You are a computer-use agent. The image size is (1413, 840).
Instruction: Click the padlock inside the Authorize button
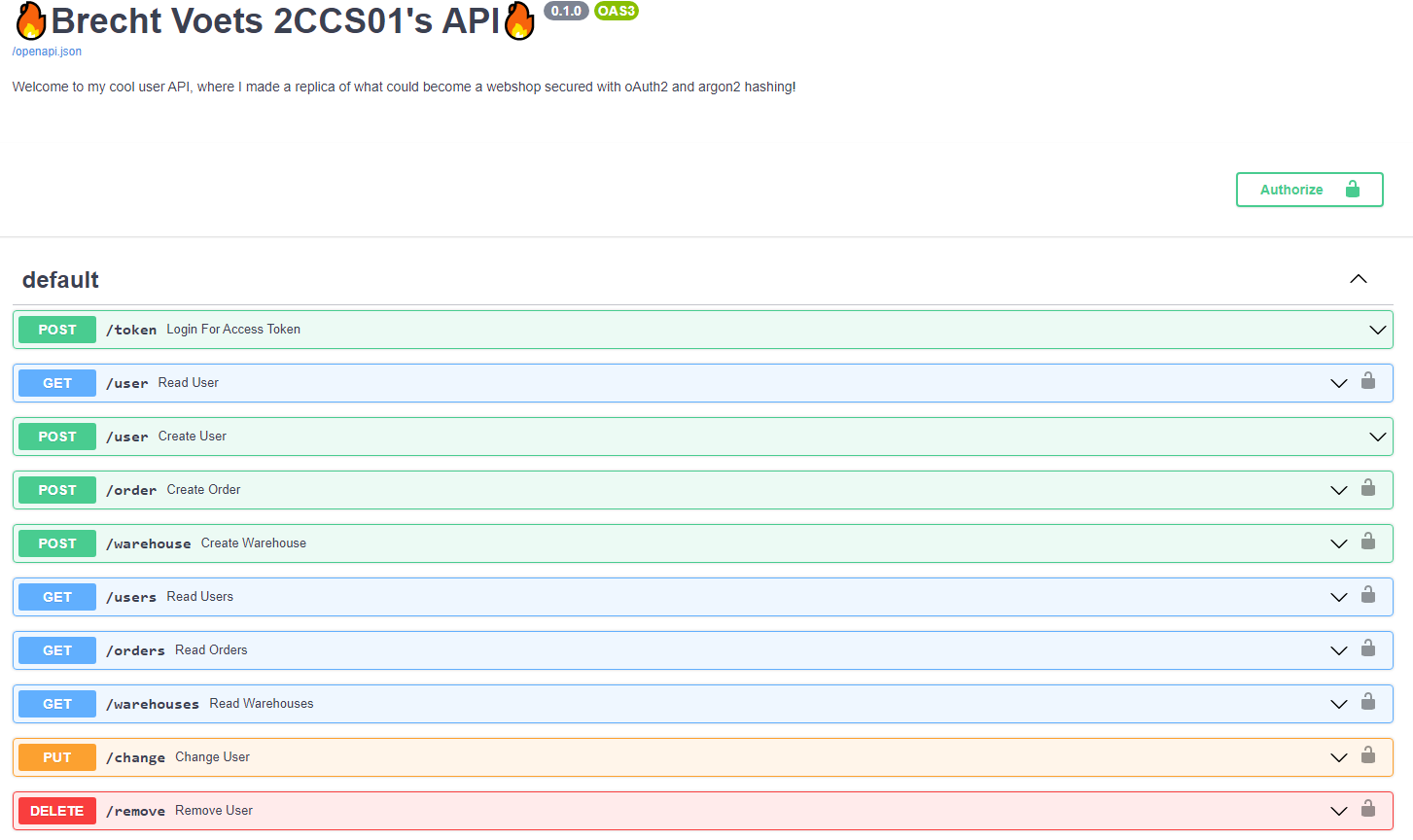[x=1352, y=190]
